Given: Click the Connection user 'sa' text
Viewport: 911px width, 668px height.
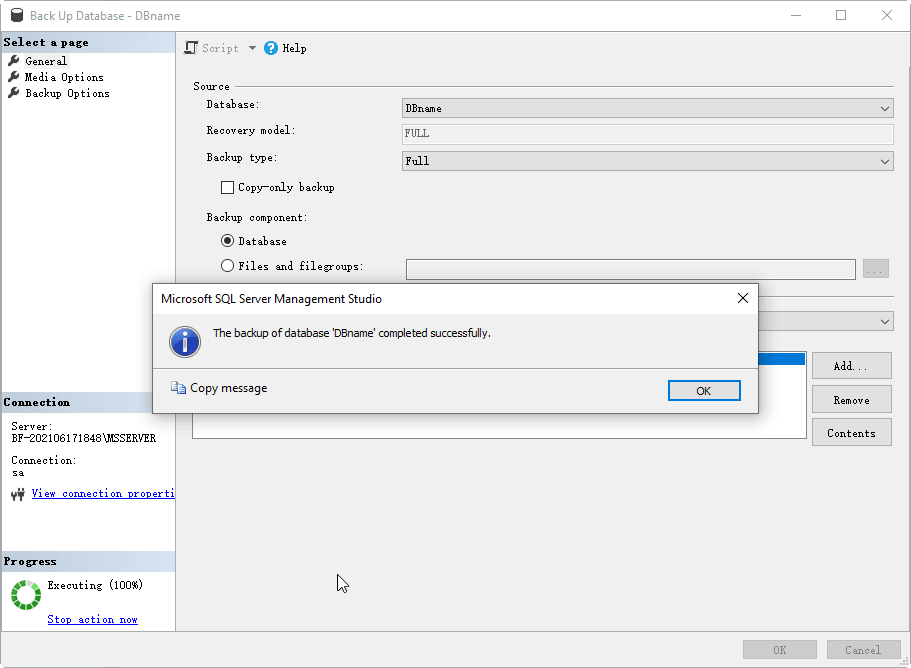Looking at the screenshot, I should (18, 473).
